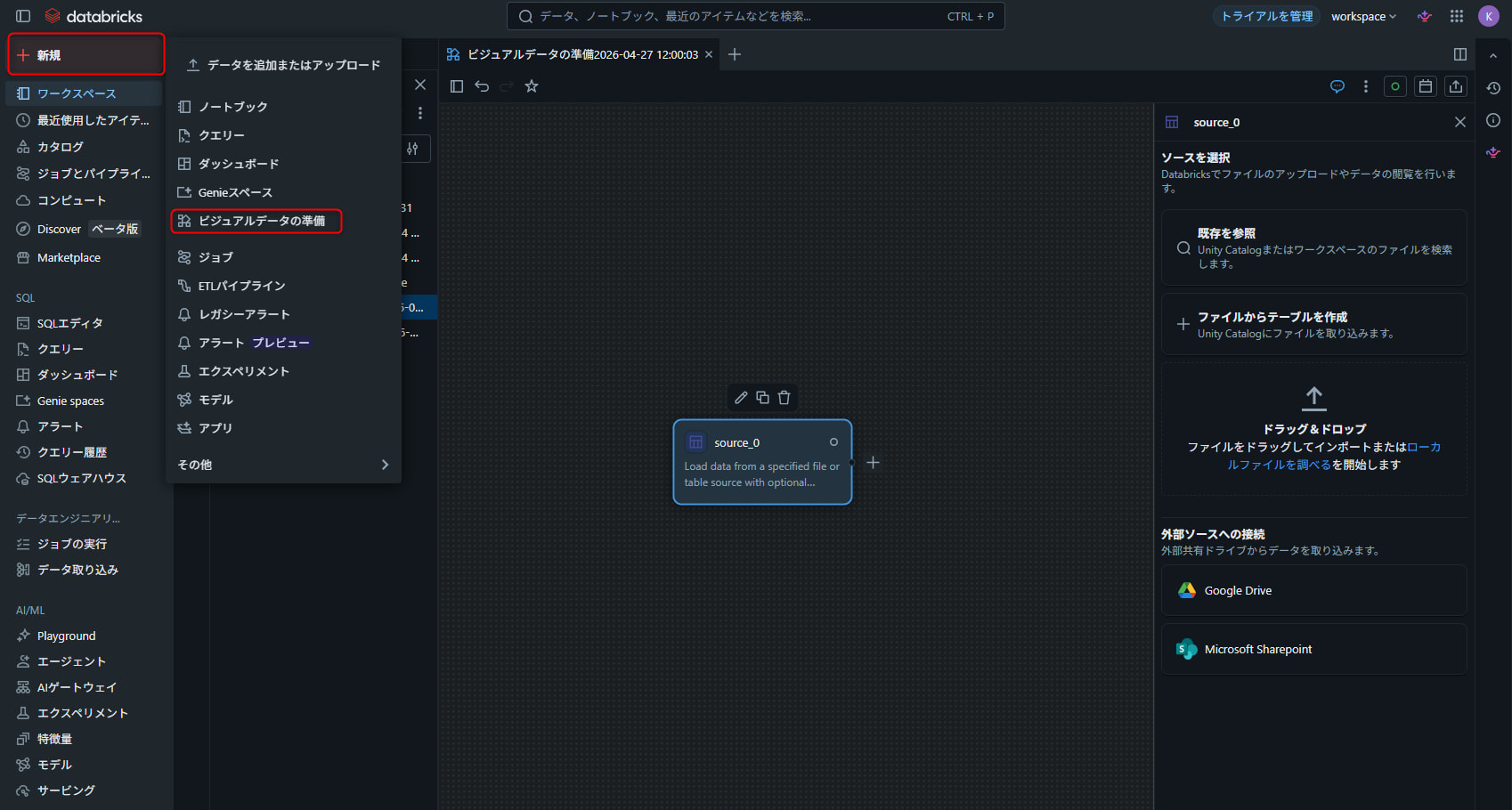Open the kebab menu in canvas toolbar
This screenshot has height=810, width=1512.
pos(1366,86)
